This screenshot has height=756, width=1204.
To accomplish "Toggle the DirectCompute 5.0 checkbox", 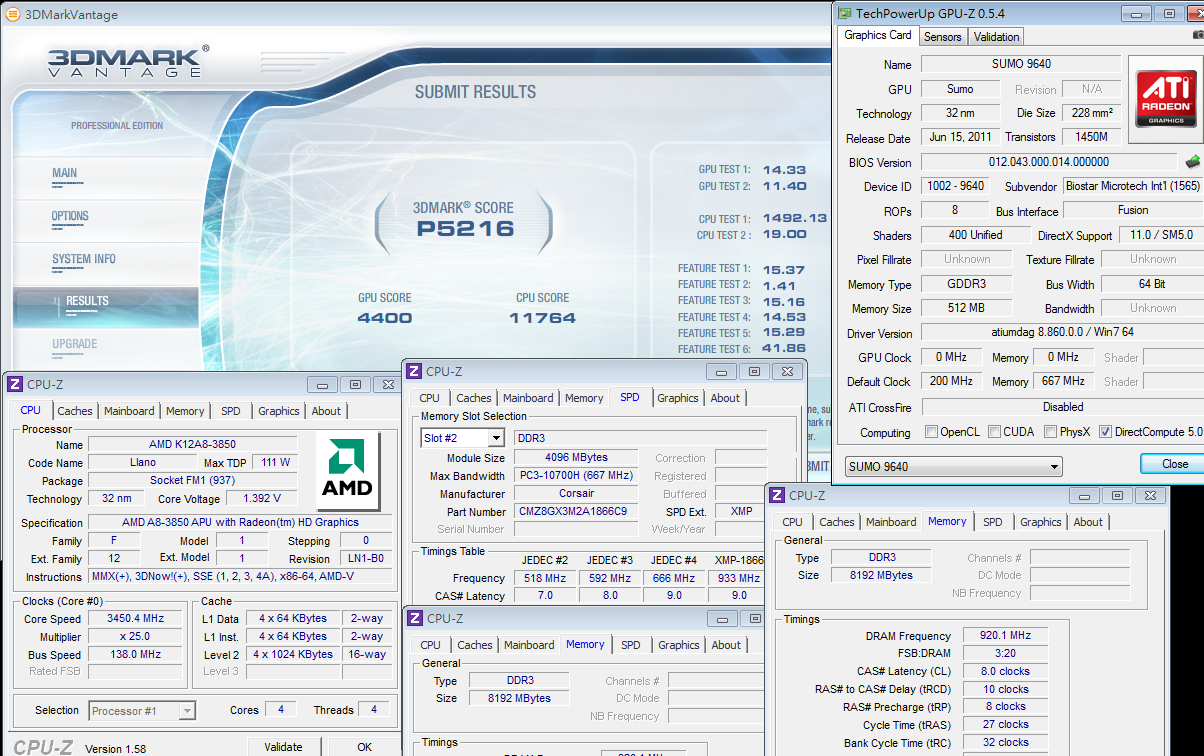I will (1105, 432).
